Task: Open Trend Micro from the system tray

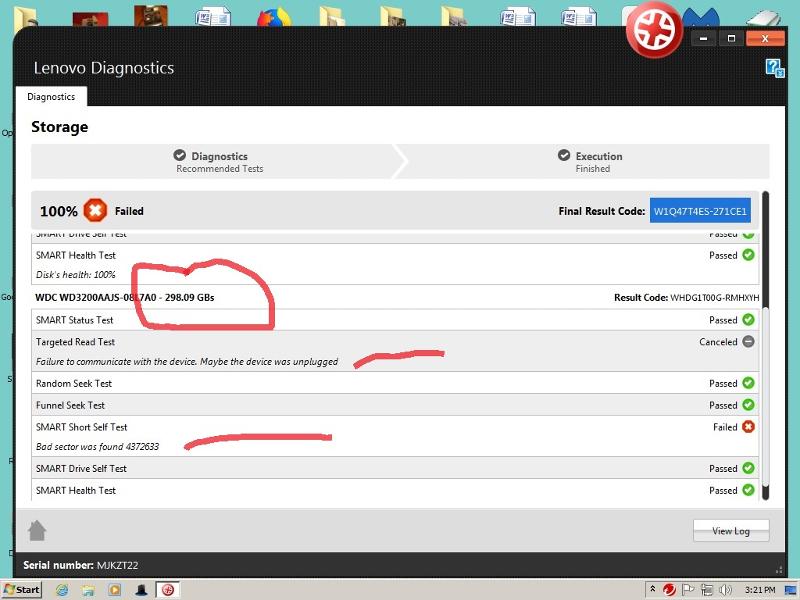Action: tap(668, 590)
